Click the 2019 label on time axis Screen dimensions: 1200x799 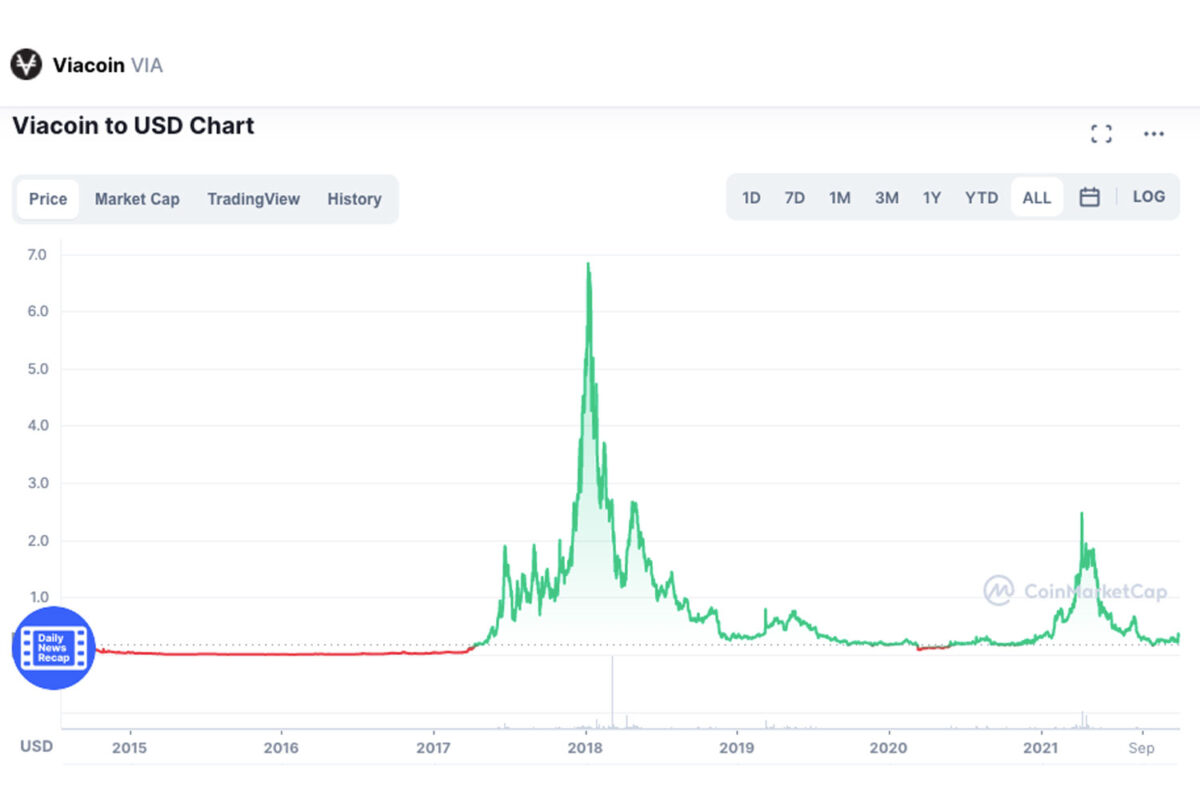[736, 747]
